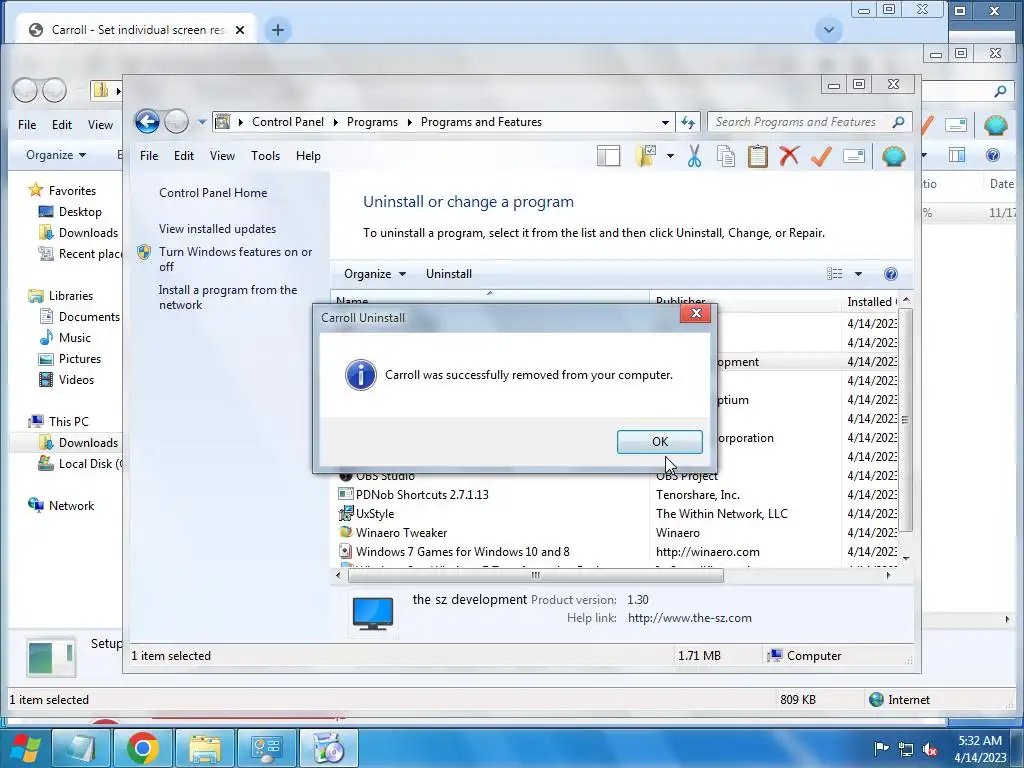This screenshot has width=1024, height=768.
Task: Click the shell globe toolbar icon
Action: [893, 156]
